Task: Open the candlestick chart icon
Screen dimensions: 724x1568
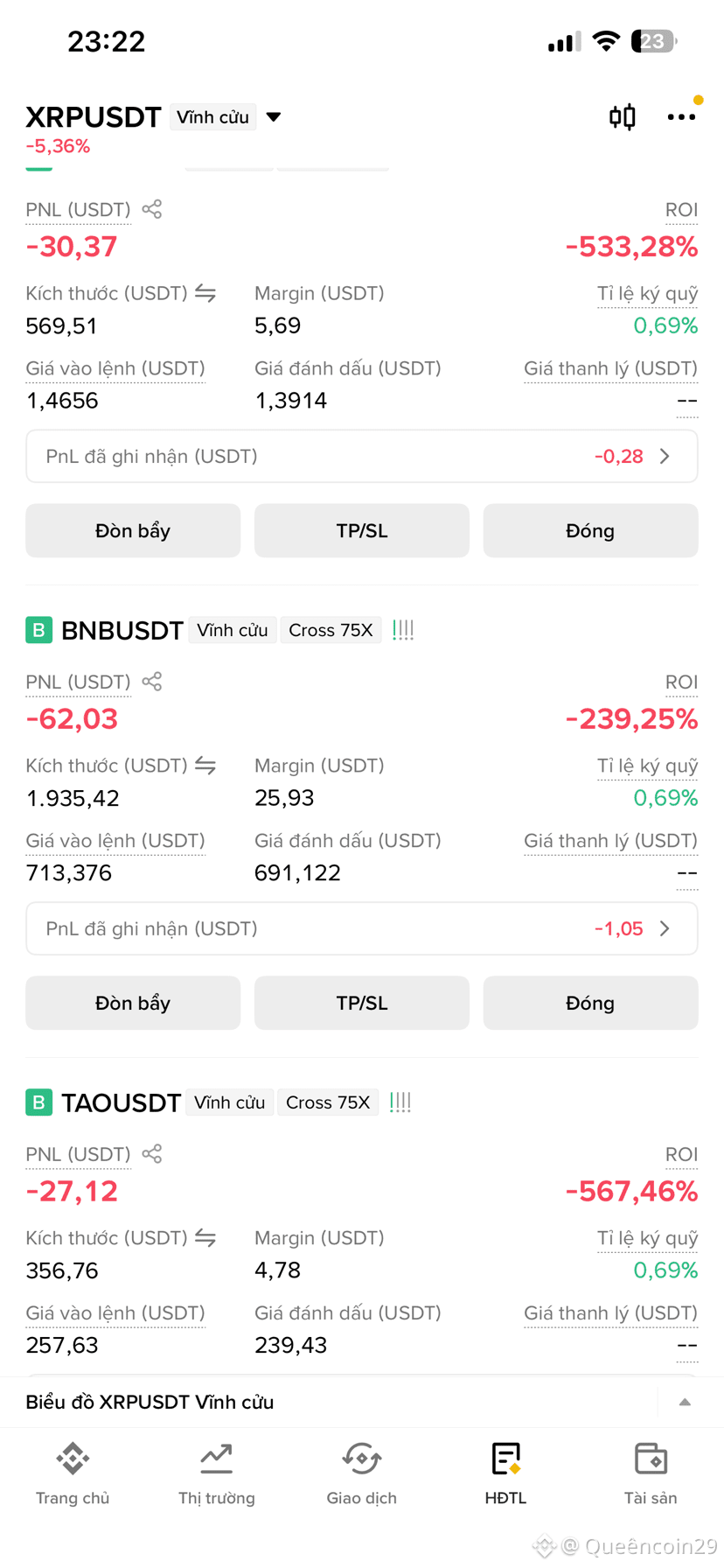Action: (x=622, y=116)
